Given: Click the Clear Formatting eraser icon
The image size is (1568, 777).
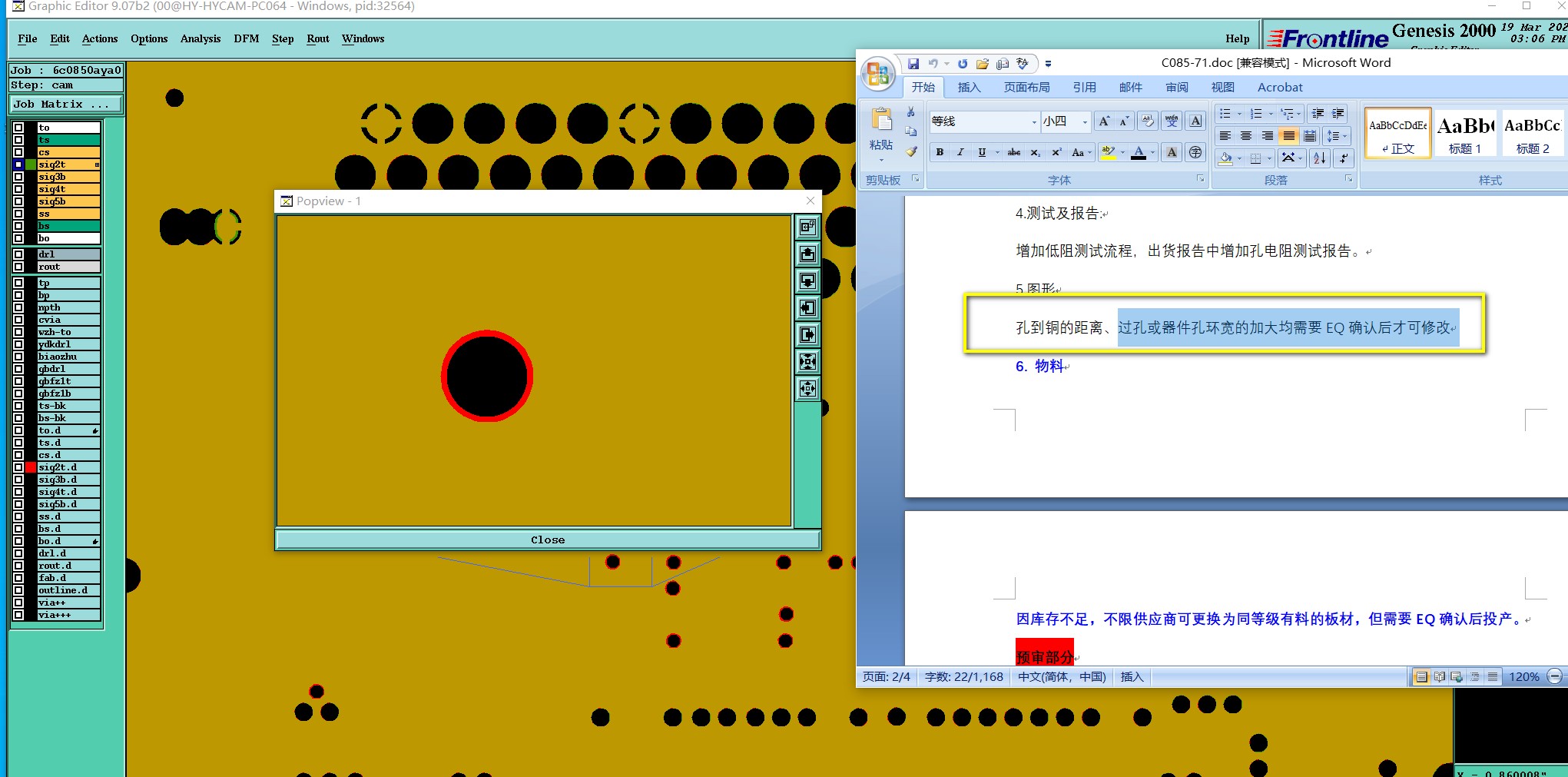Looking at the screenshot, I should coord(1148,121).
